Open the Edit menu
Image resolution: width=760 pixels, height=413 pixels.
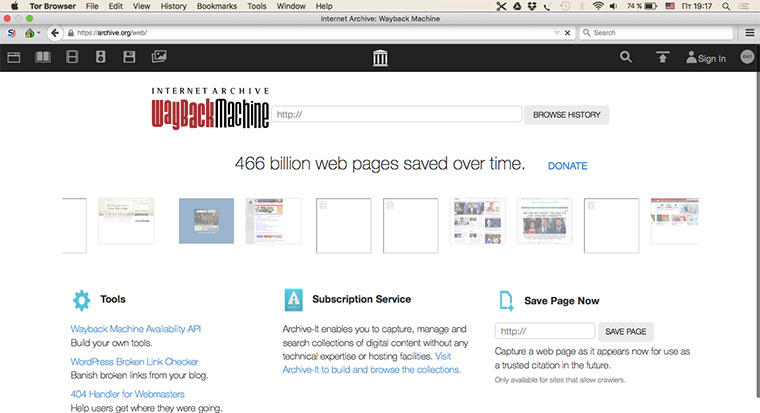[115, 6]
